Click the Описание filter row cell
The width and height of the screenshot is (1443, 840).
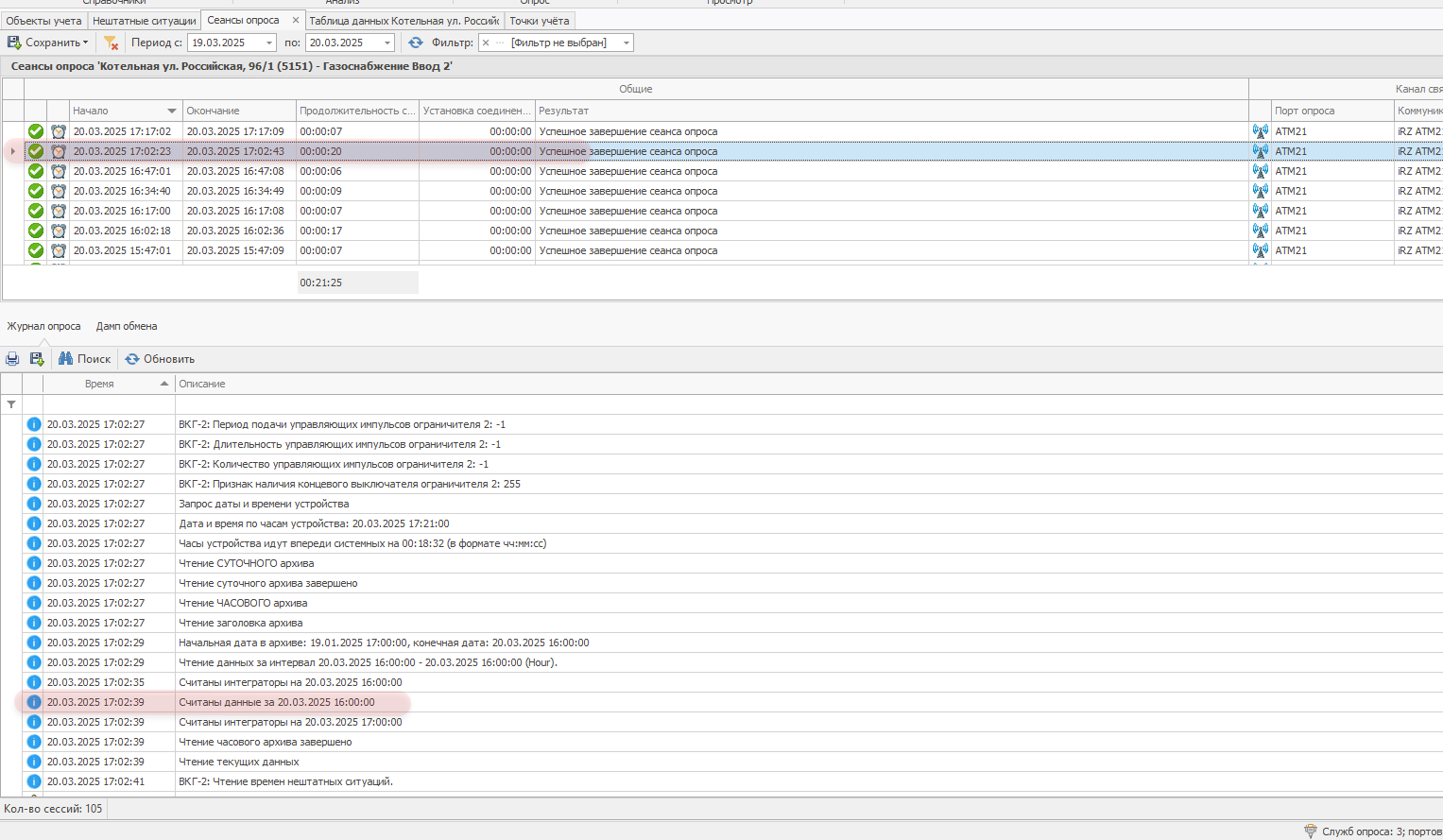(809, 404)
